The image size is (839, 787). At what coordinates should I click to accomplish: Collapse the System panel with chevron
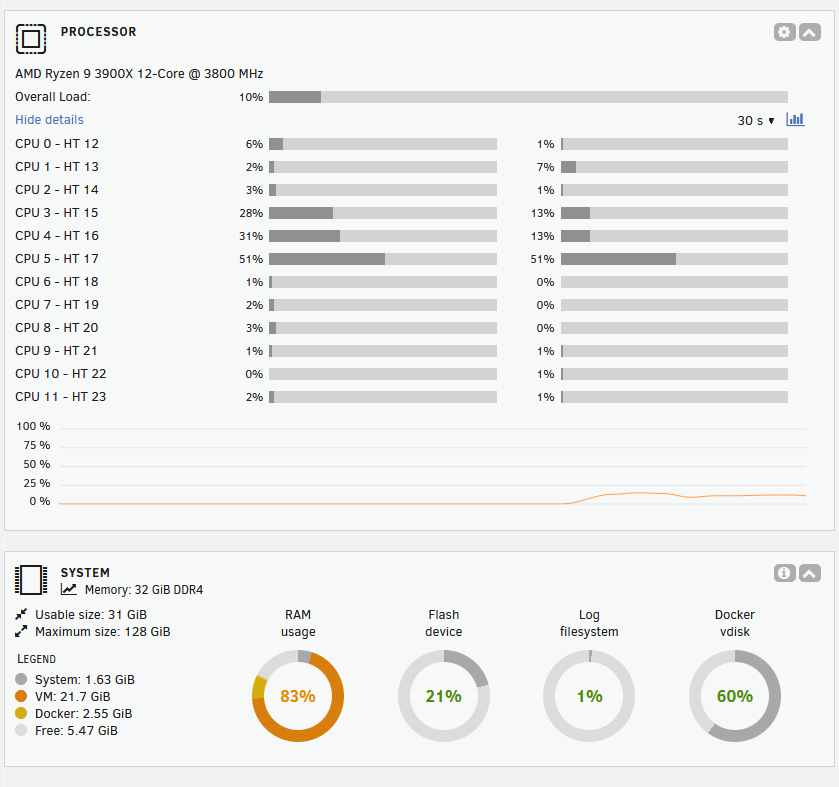click(810, 573)
